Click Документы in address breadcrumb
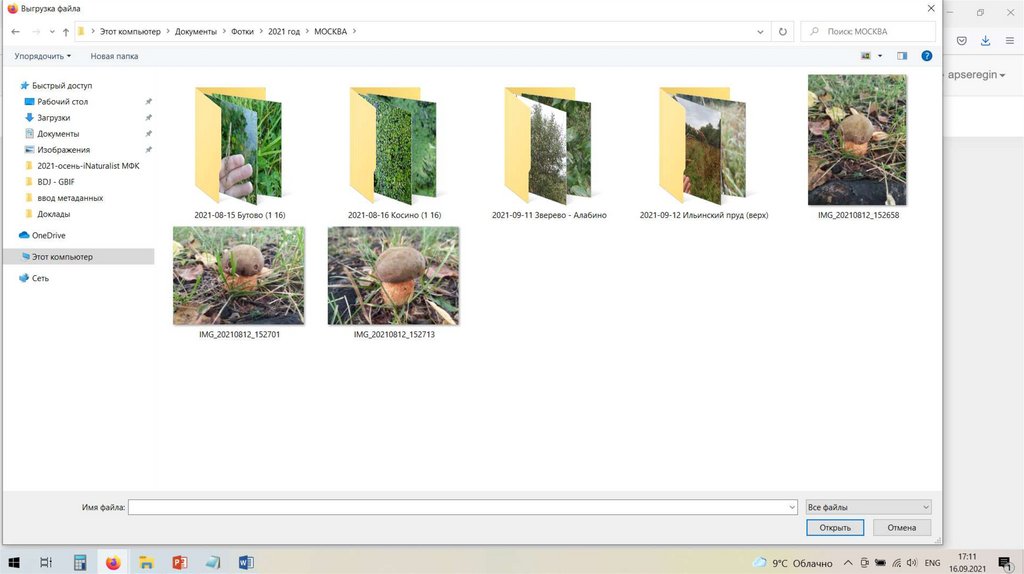Screen dimensions: 1024x574 coord(196,31)
